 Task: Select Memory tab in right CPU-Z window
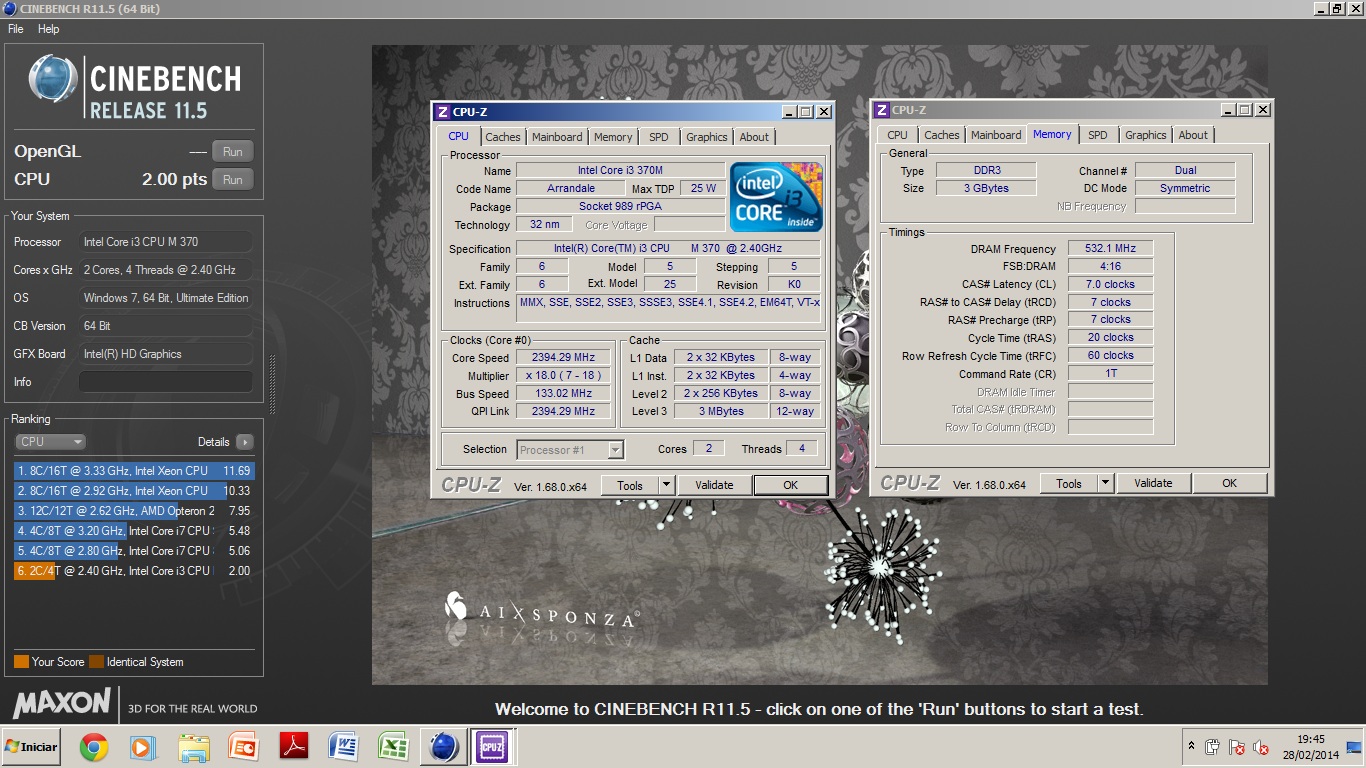point(1052,134)
